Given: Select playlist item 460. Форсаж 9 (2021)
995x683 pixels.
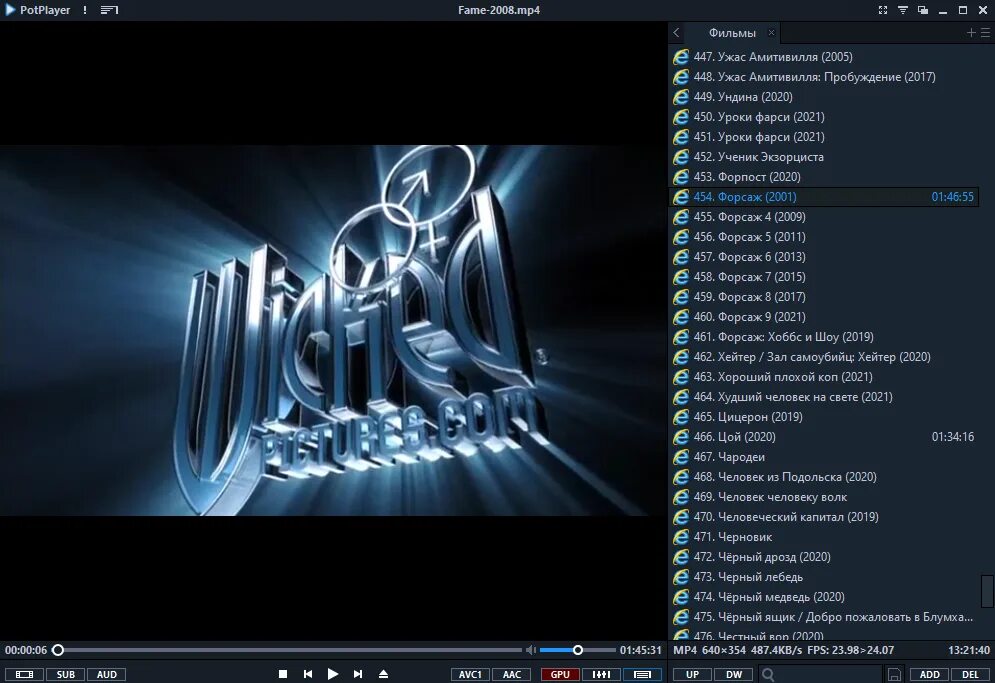Looking at the screenshot, I should pos(824,317).
